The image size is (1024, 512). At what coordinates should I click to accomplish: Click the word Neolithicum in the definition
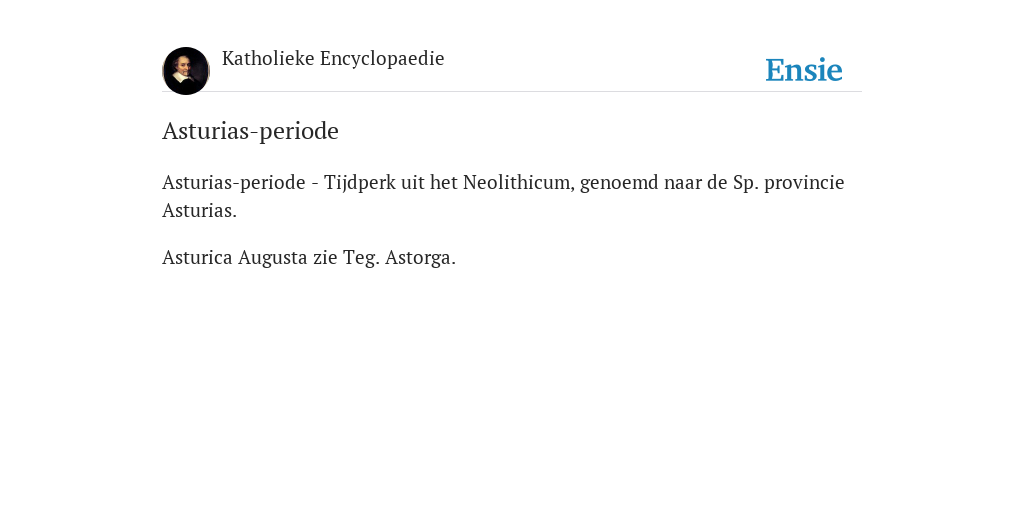[x=519, y=182]
